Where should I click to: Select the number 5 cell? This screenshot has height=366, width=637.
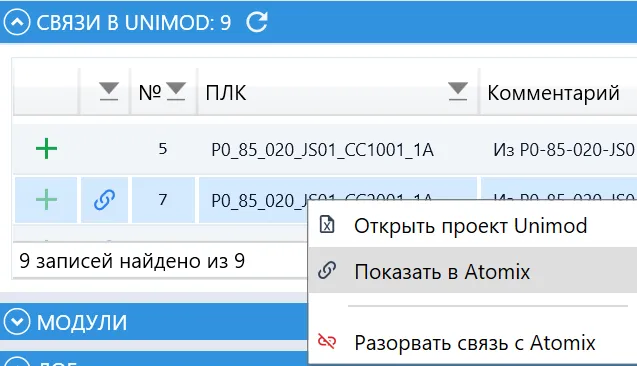(x=163, y=149)
